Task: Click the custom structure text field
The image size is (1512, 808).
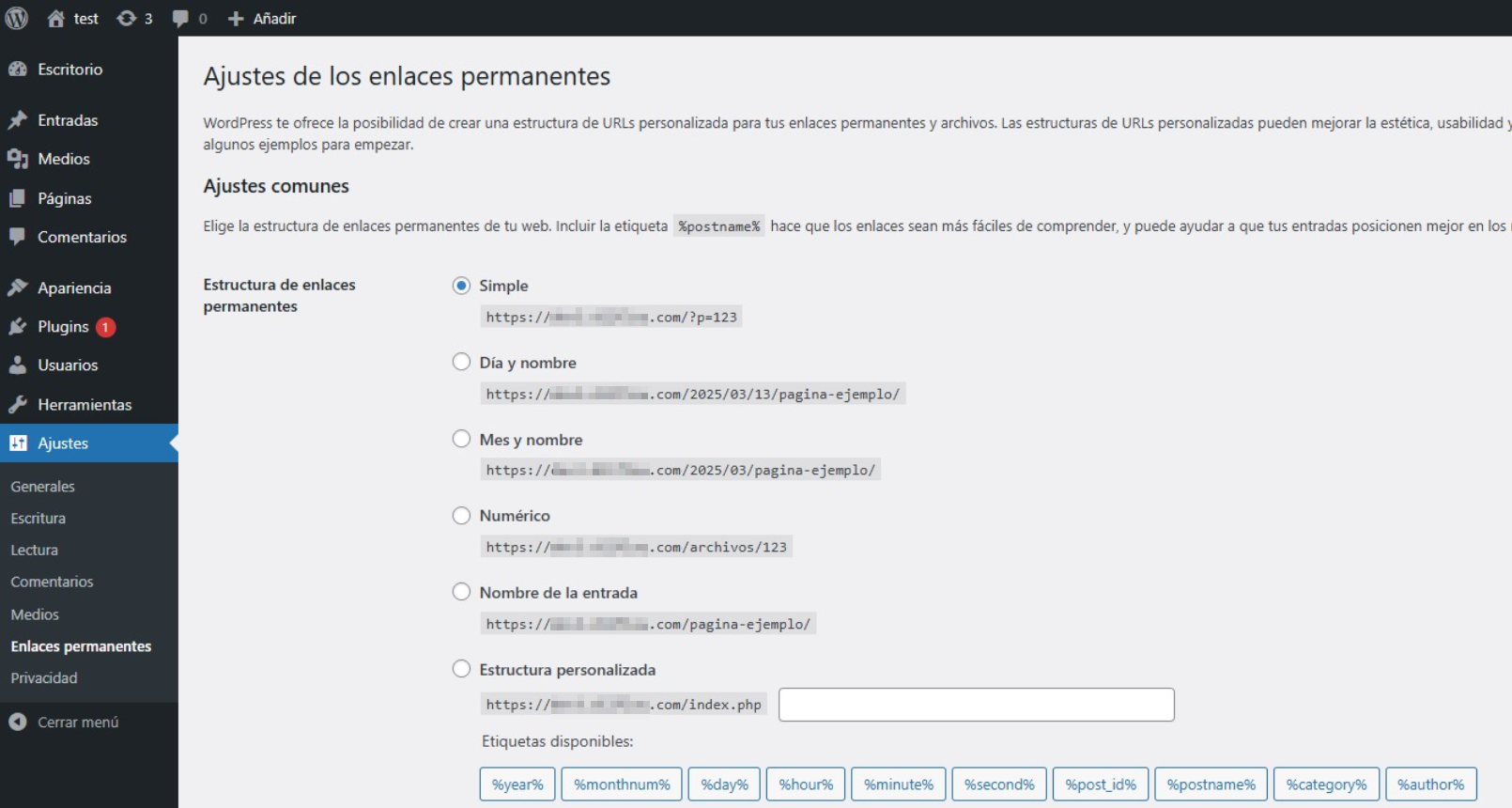Action: (977, 705)
